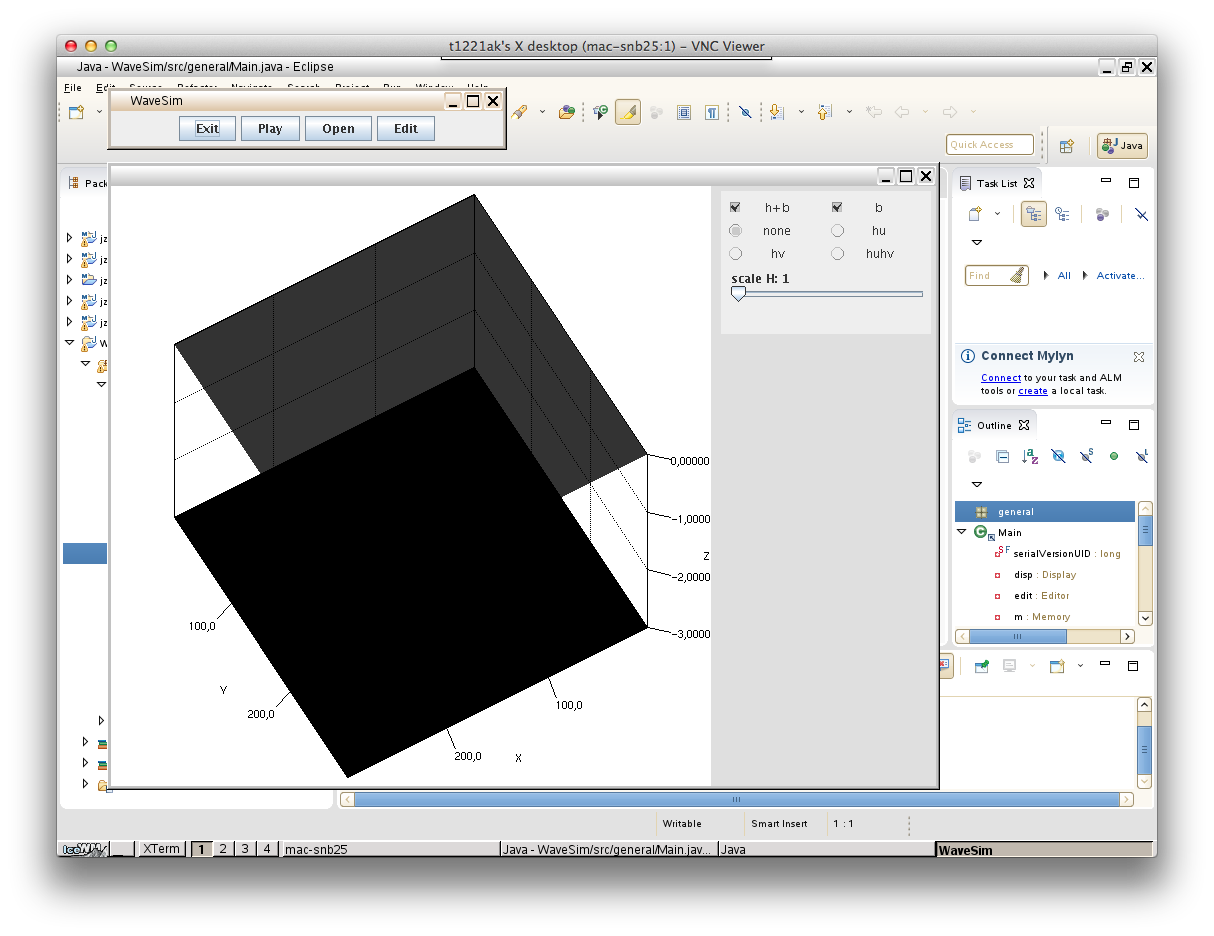Select the hv radio button
This screenshot has height=936, width=1214.
pyautogui.click(x=736, y=254)
